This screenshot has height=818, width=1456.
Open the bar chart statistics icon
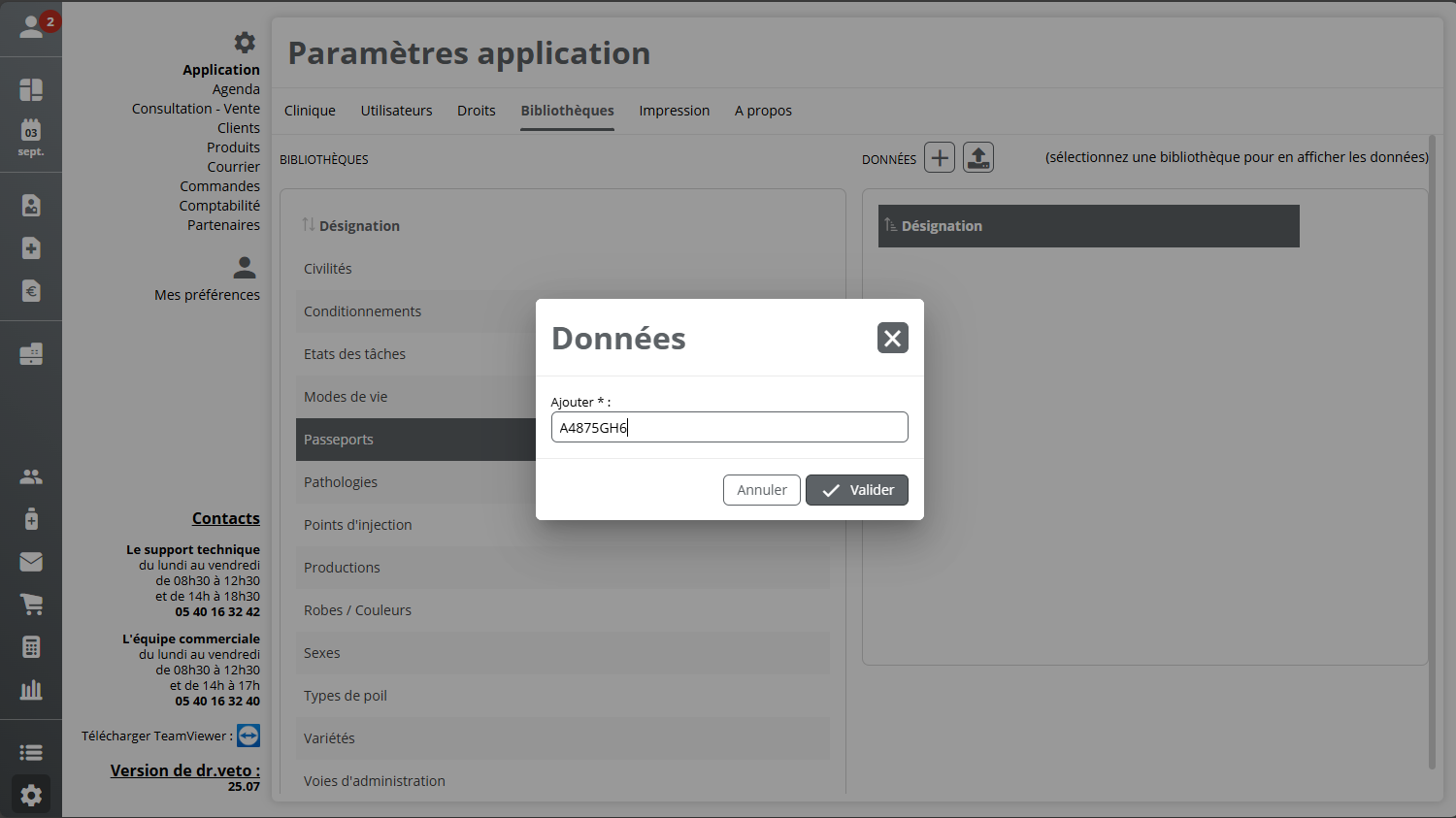coord(31,690)
